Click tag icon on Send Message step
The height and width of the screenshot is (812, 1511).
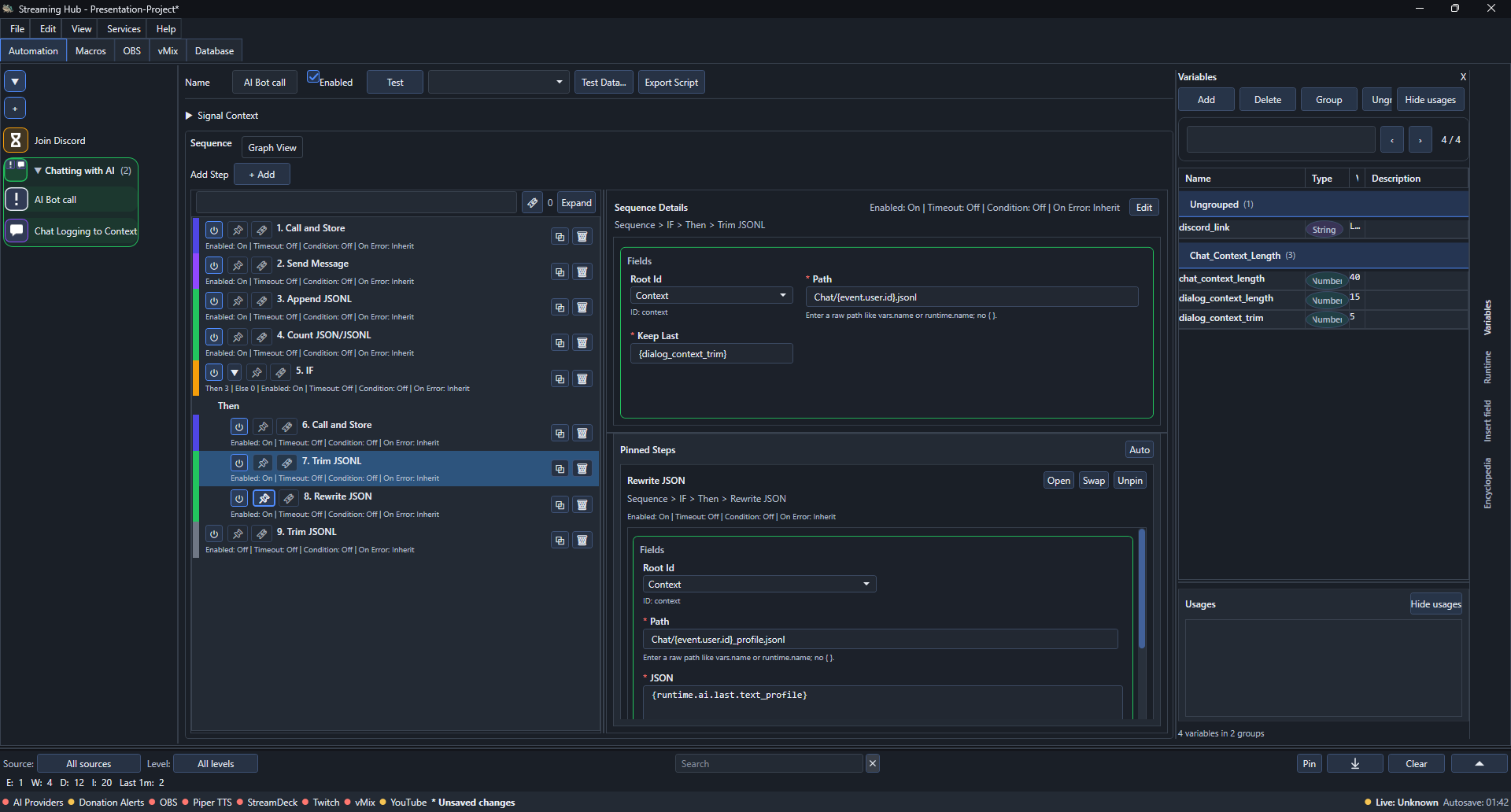262,266
